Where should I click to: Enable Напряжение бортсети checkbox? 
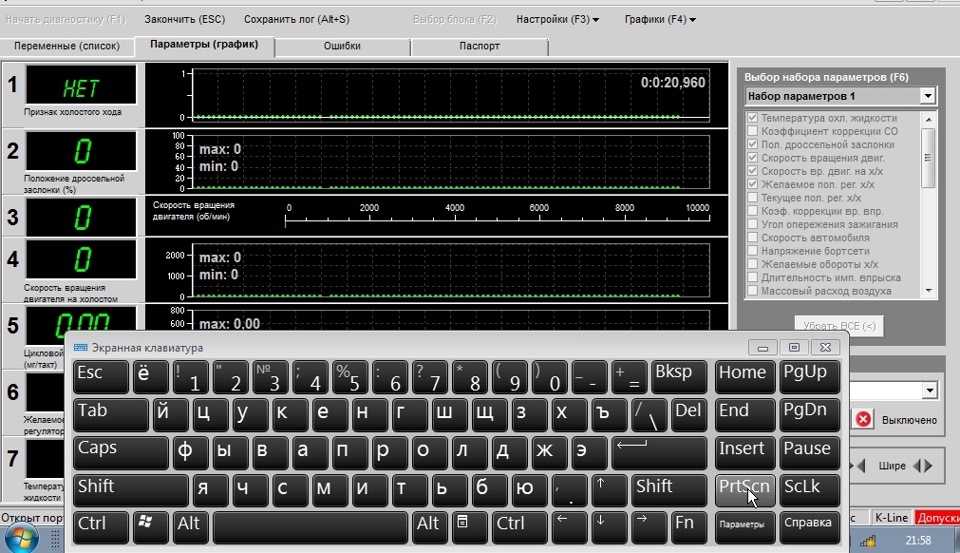click(752, 250)
